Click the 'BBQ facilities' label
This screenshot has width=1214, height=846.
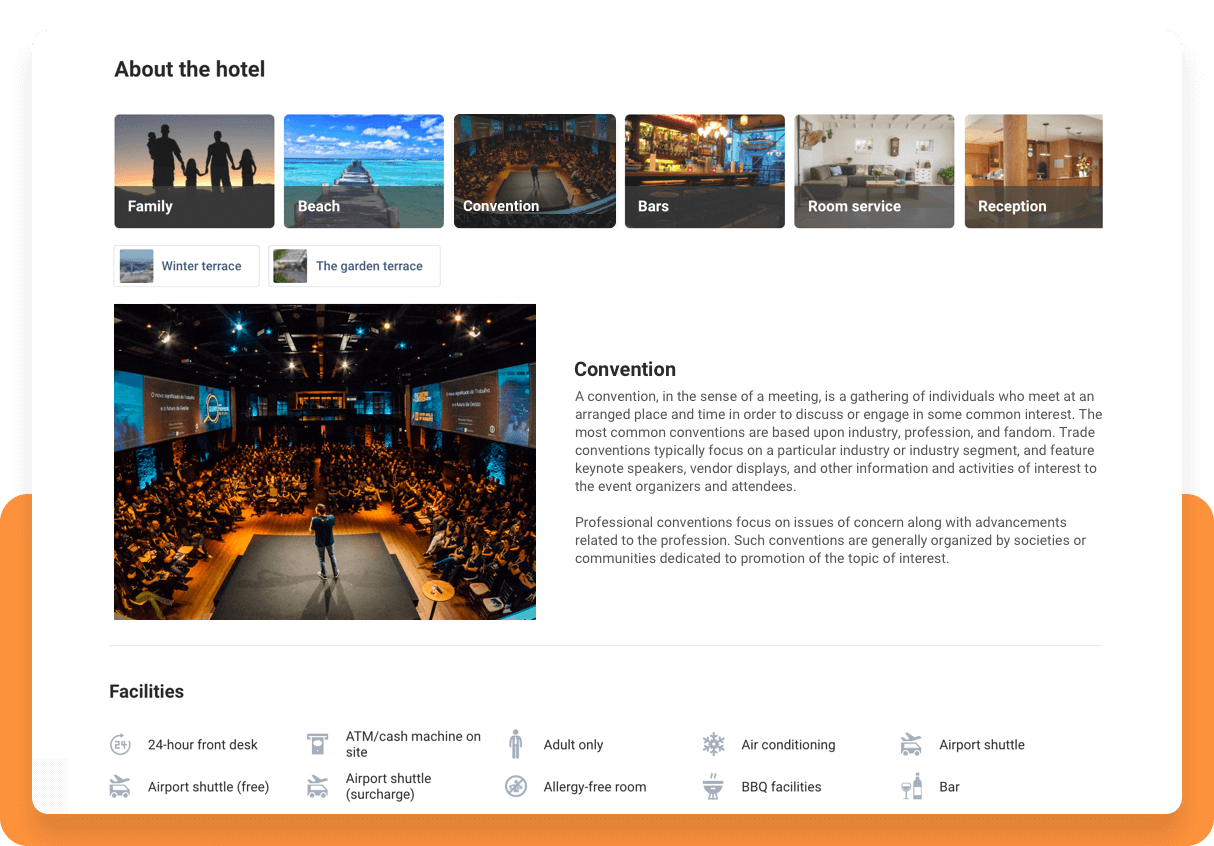click(x=781, y=787)
